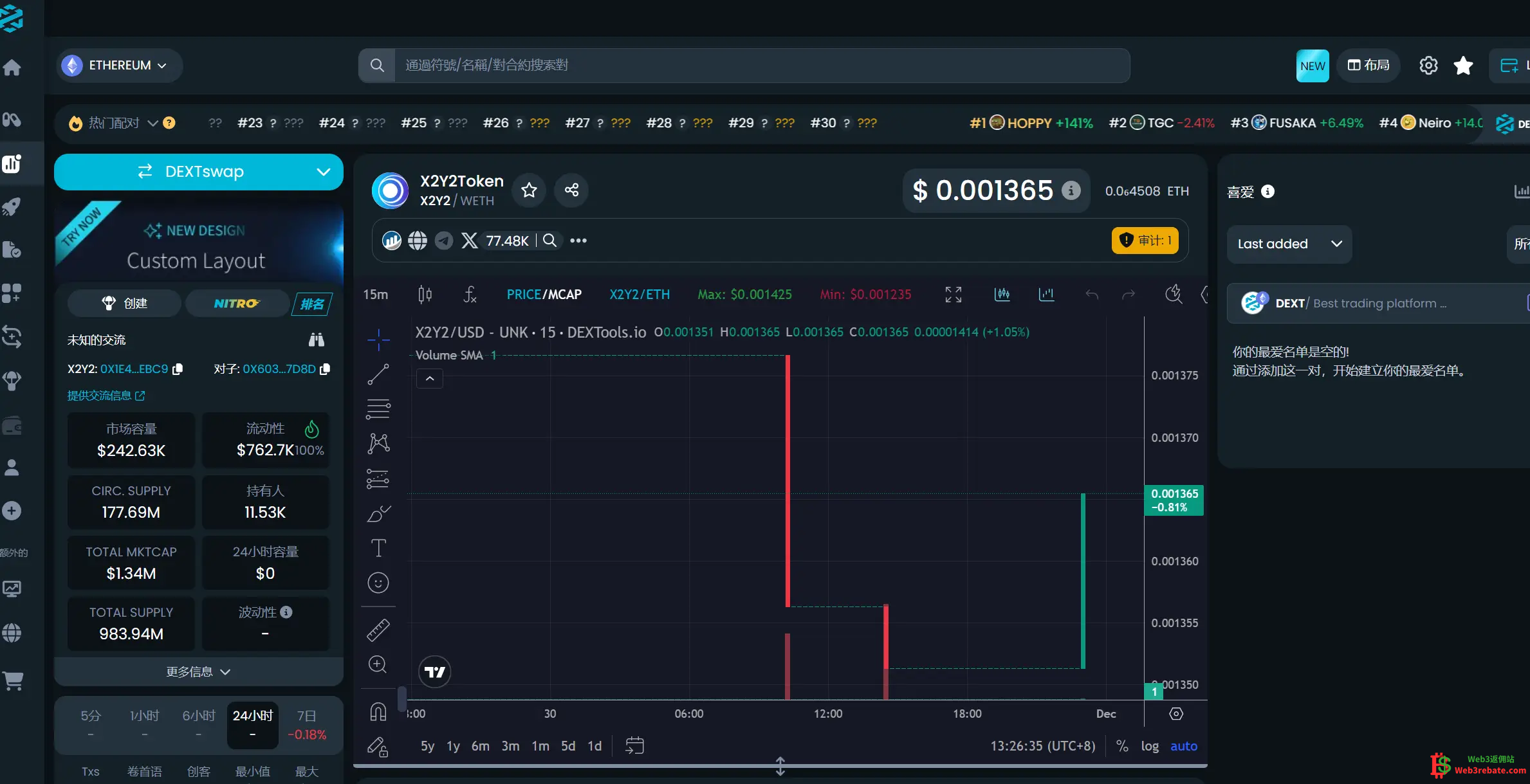This screenshot has height=784, width=1530.
Task: Toggle percent scale on chart
Action: pos(1122,746)
